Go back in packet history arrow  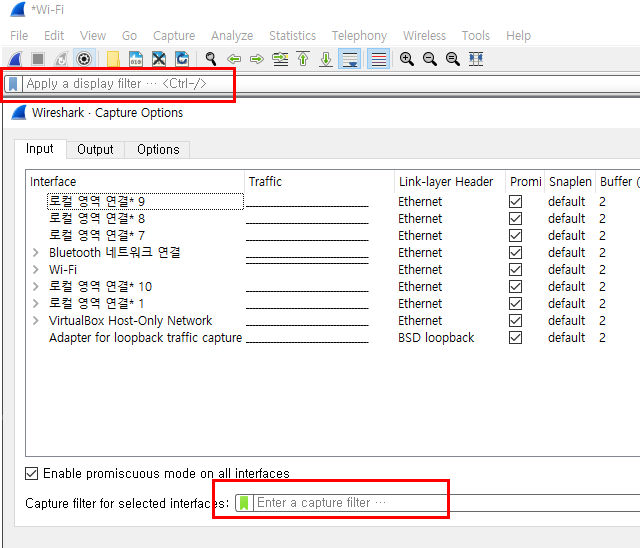tap(234, 59)
